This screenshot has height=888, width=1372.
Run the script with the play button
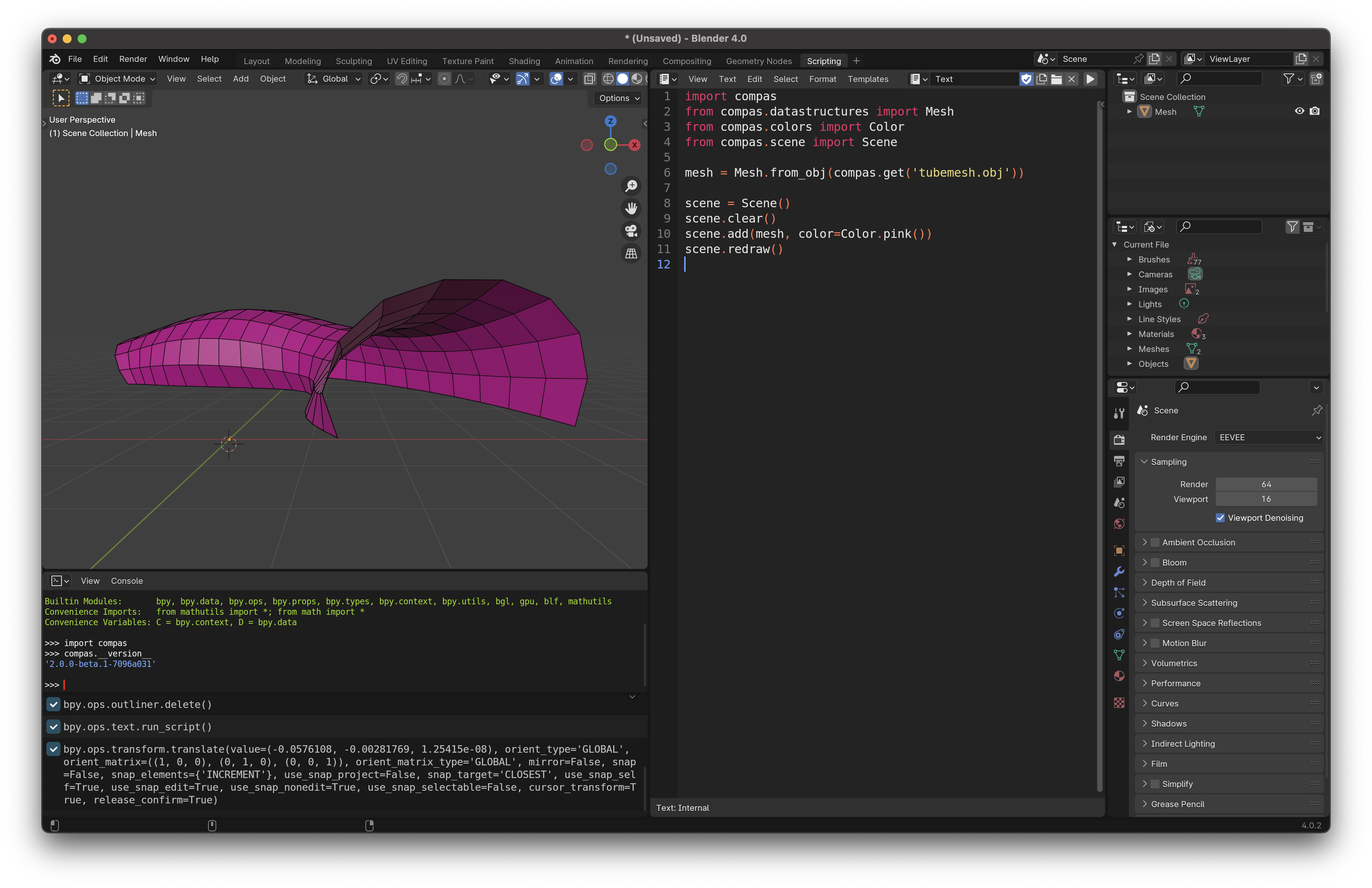click(x=1090, y=79)
